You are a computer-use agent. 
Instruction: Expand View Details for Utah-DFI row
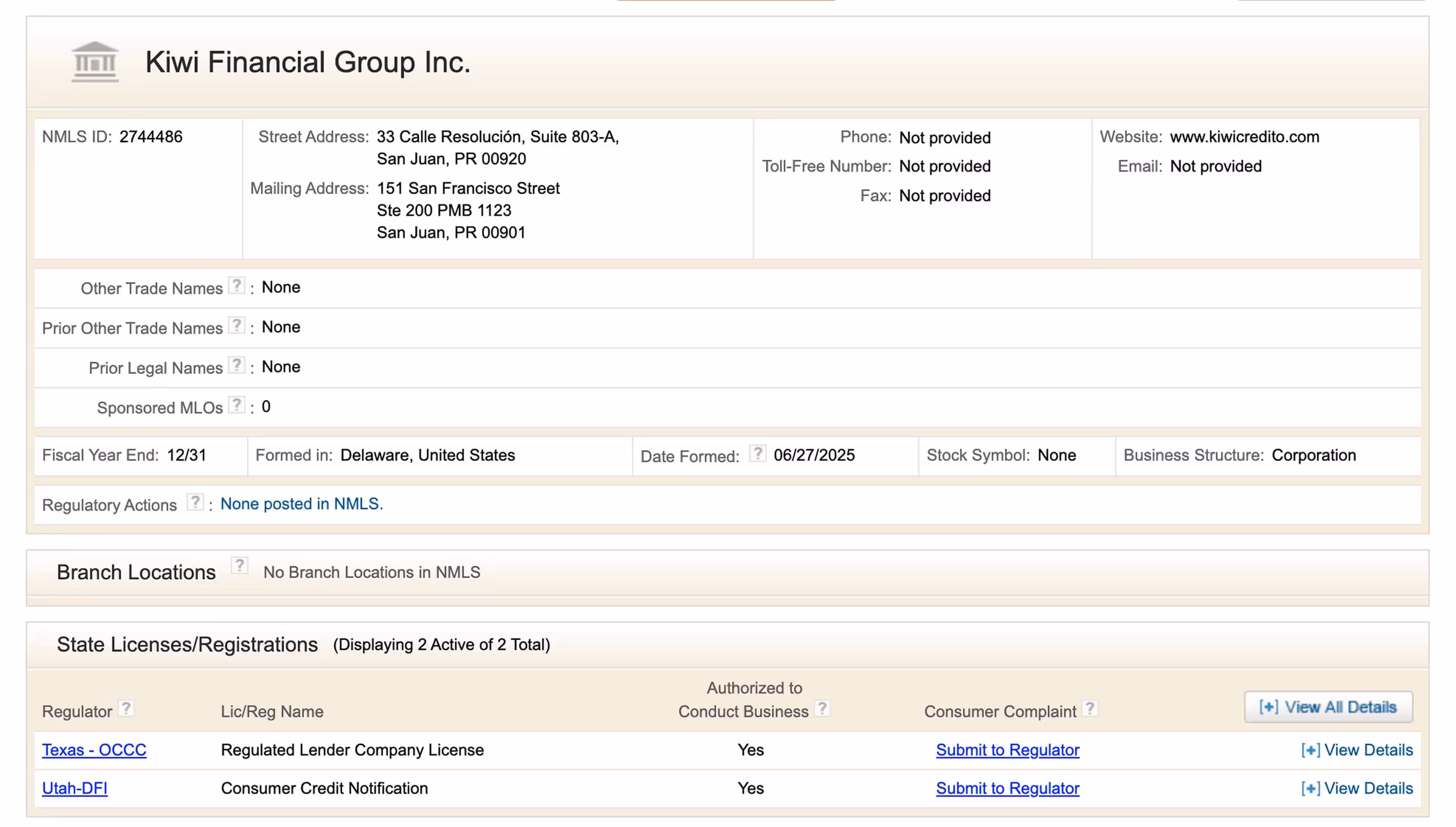click(1356, 789)
